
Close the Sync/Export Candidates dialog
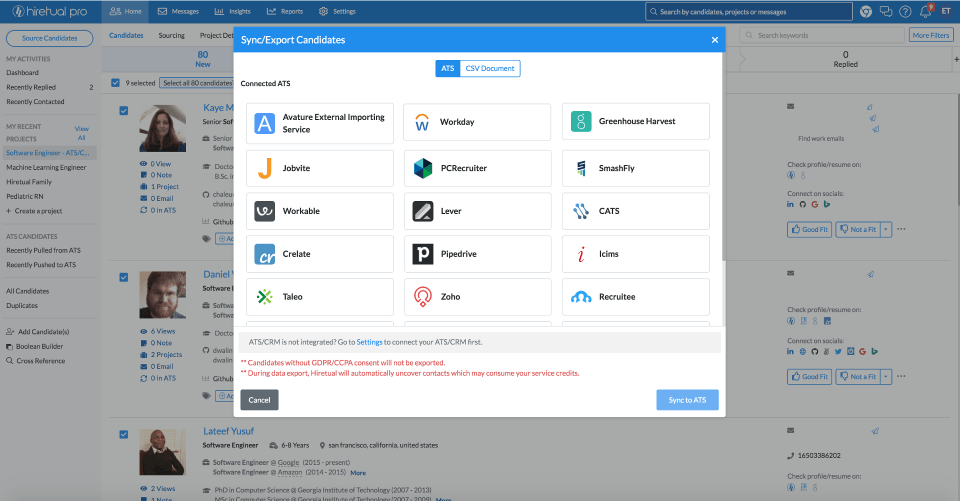tap(714, 40)
